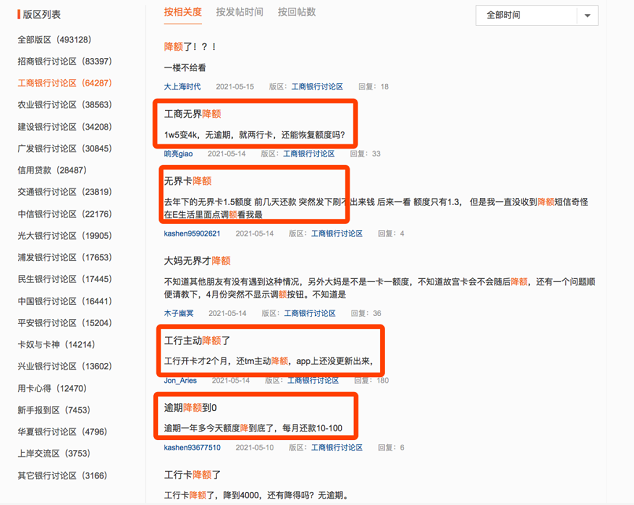View profile of author kashen95902621
The height and width of the screenshot is (505, 634).
click(x=192, y=234)
